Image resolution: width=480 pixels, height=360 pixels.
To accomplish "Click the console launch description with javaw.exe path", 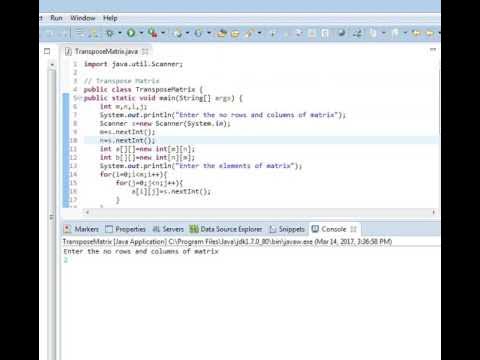I will pyautogui.click(x=227, y=241).
